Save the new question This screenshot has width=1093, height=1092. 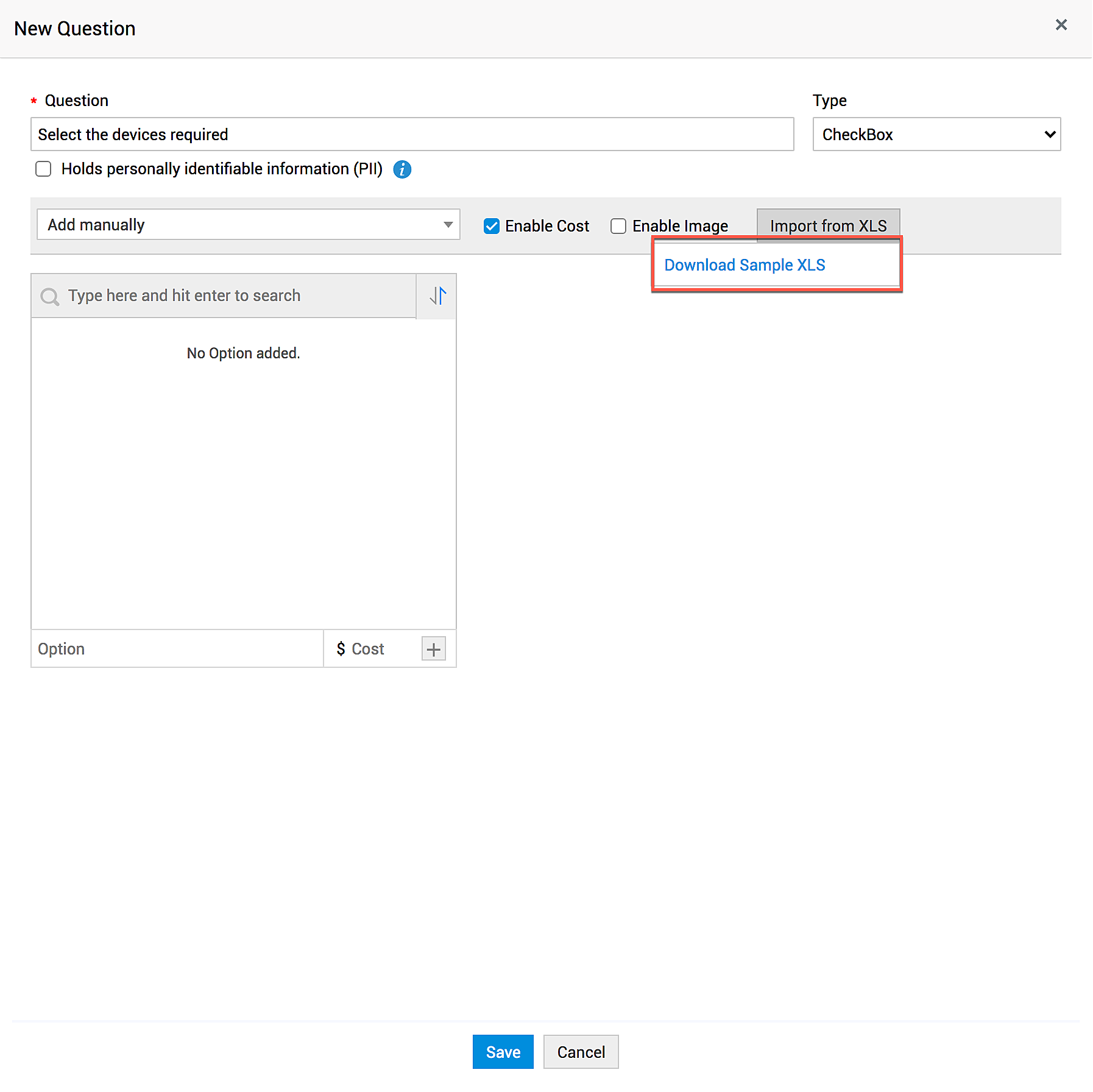click(503, 1052)
